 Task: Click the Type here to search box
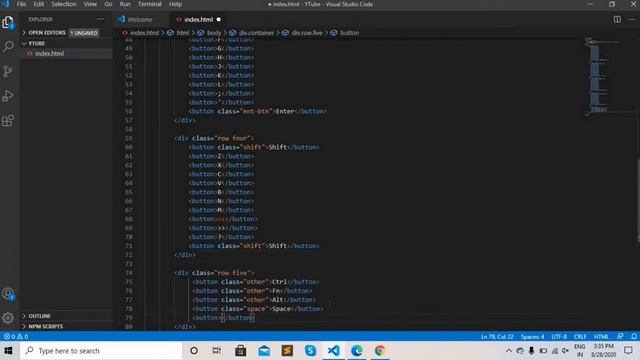pos(101,351)
